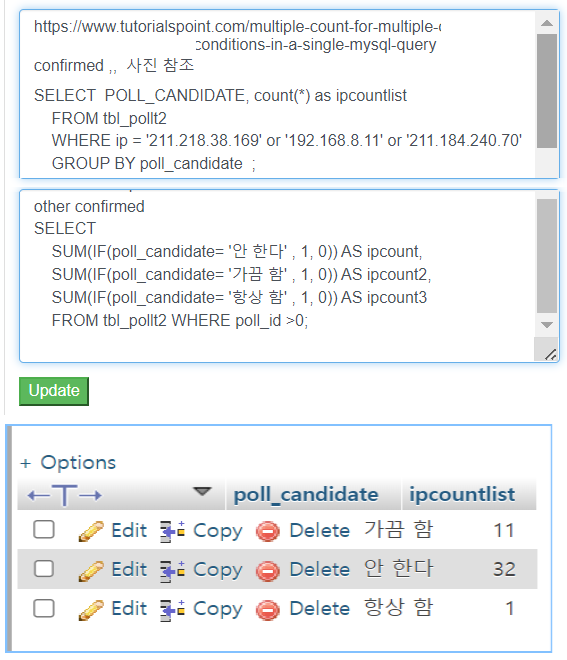Sort by the poll_candidate column header
567x660 pixels.
click(306, 495)
